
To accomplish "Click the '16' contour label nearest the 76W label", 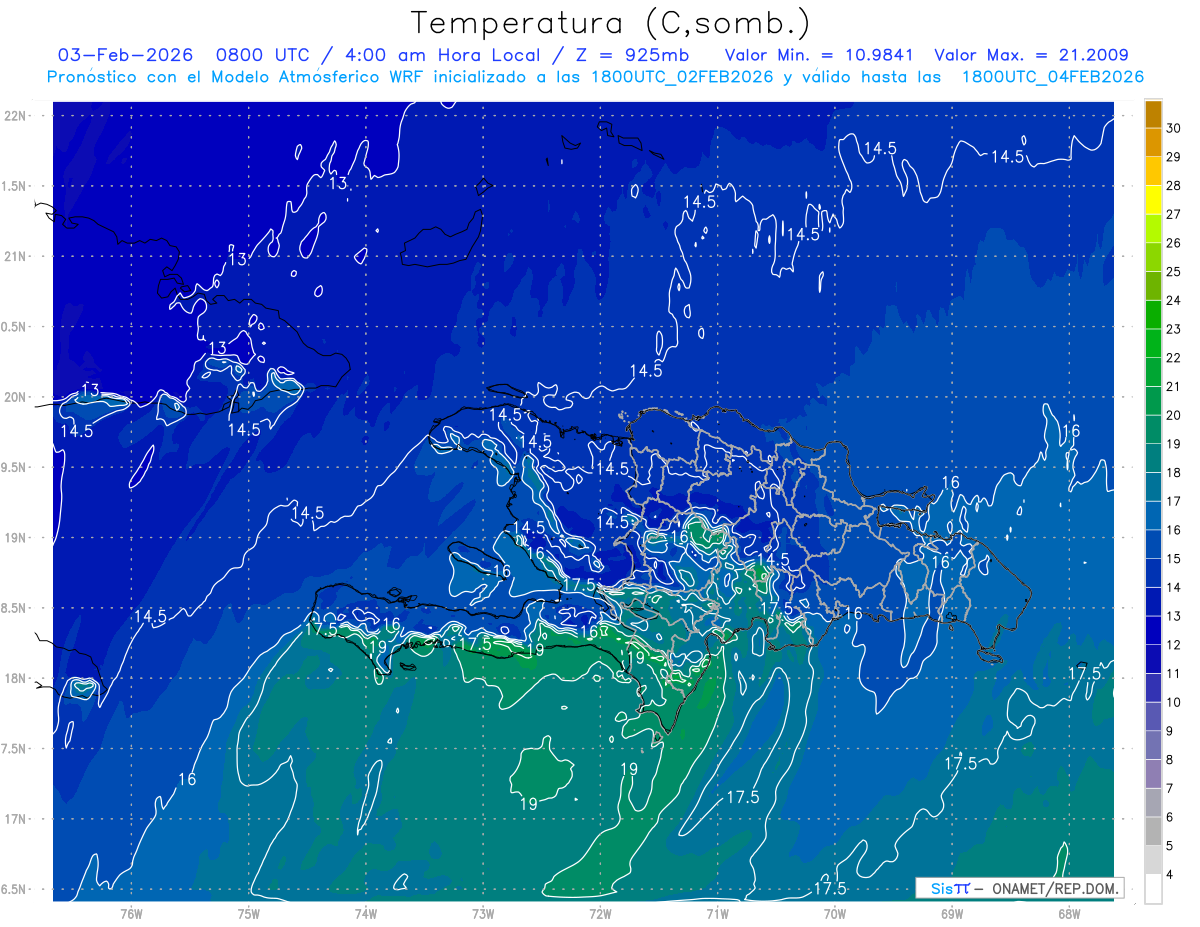I will 187,779.
